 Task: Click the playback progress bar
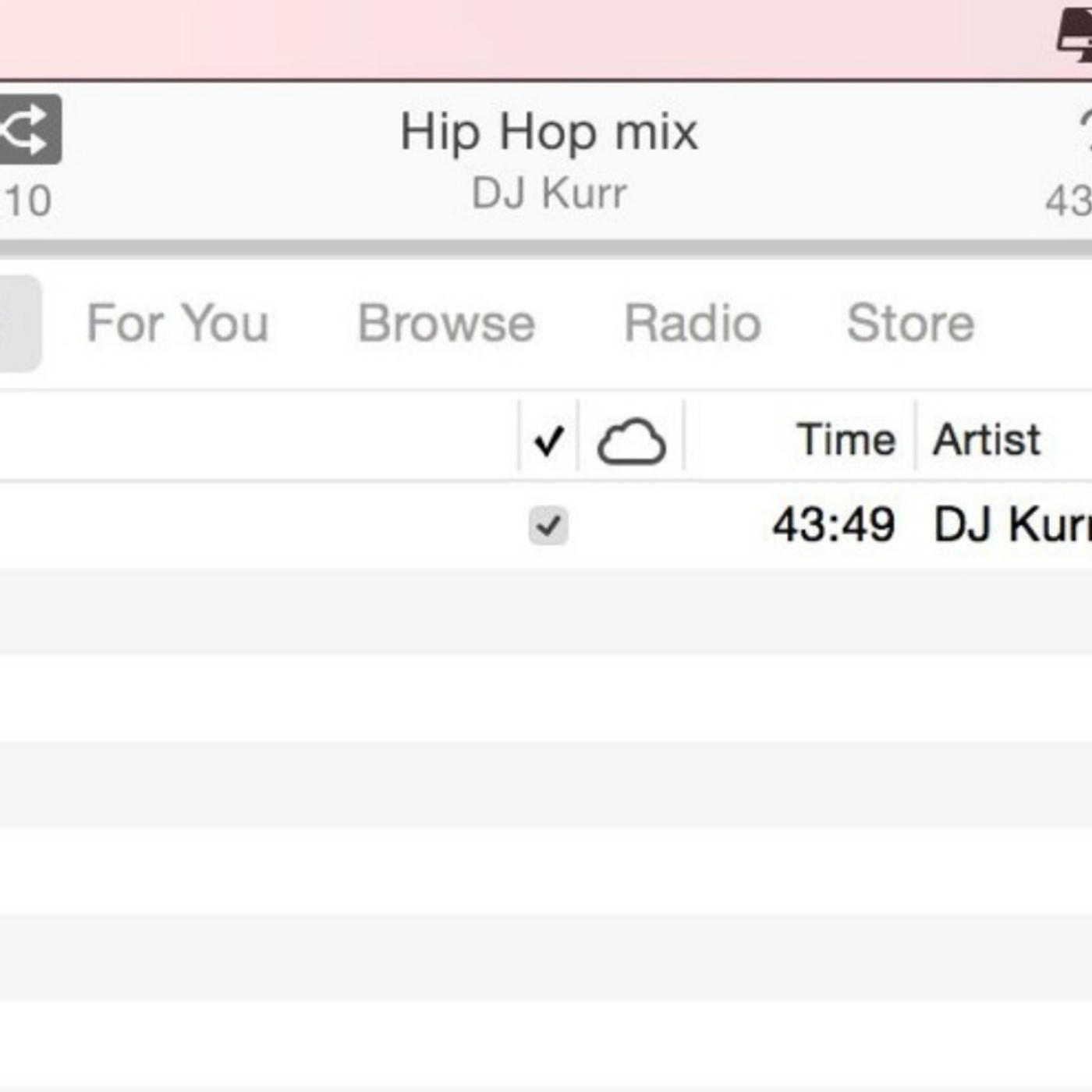[546, 246]
